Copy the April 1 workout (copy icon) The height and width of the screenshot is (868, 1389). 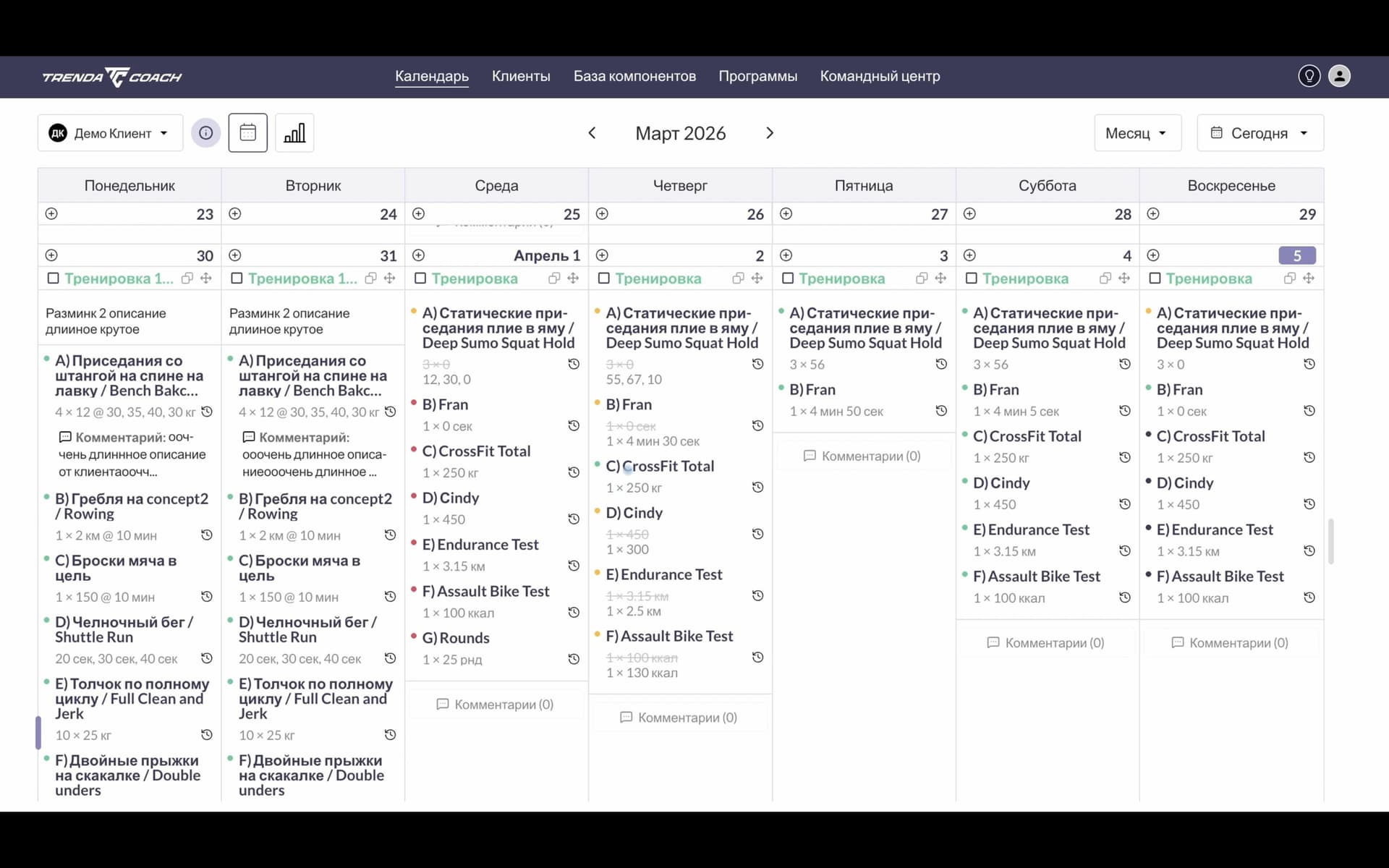(x=554, y=278)
